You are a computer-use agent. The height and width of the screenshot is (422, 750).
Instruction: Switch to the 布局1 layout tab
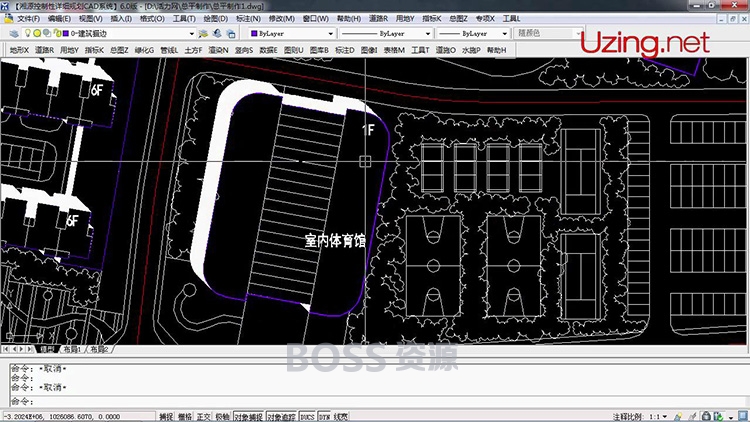[x=72, y=349]
